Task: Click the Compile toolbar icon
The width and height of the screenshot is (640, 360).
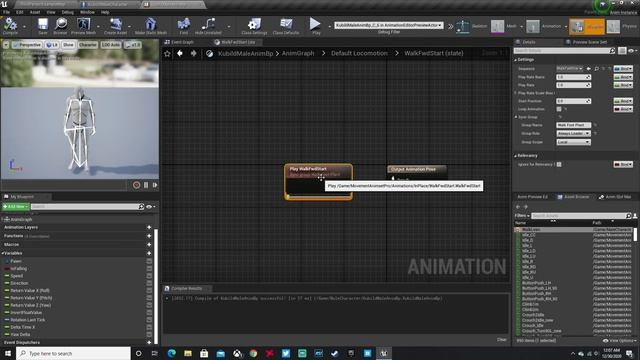Action: click(x=10, y=26)
